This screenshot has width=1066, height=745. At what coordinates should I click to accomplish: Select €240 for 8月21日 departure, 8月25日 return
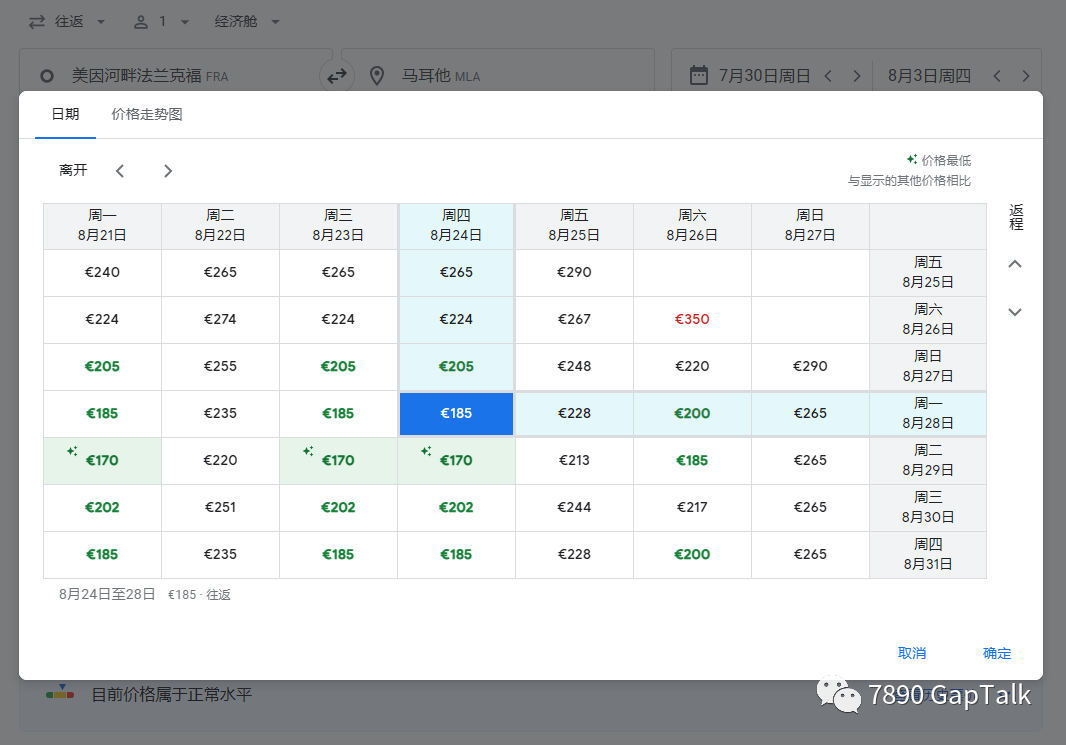pos(102,273)
